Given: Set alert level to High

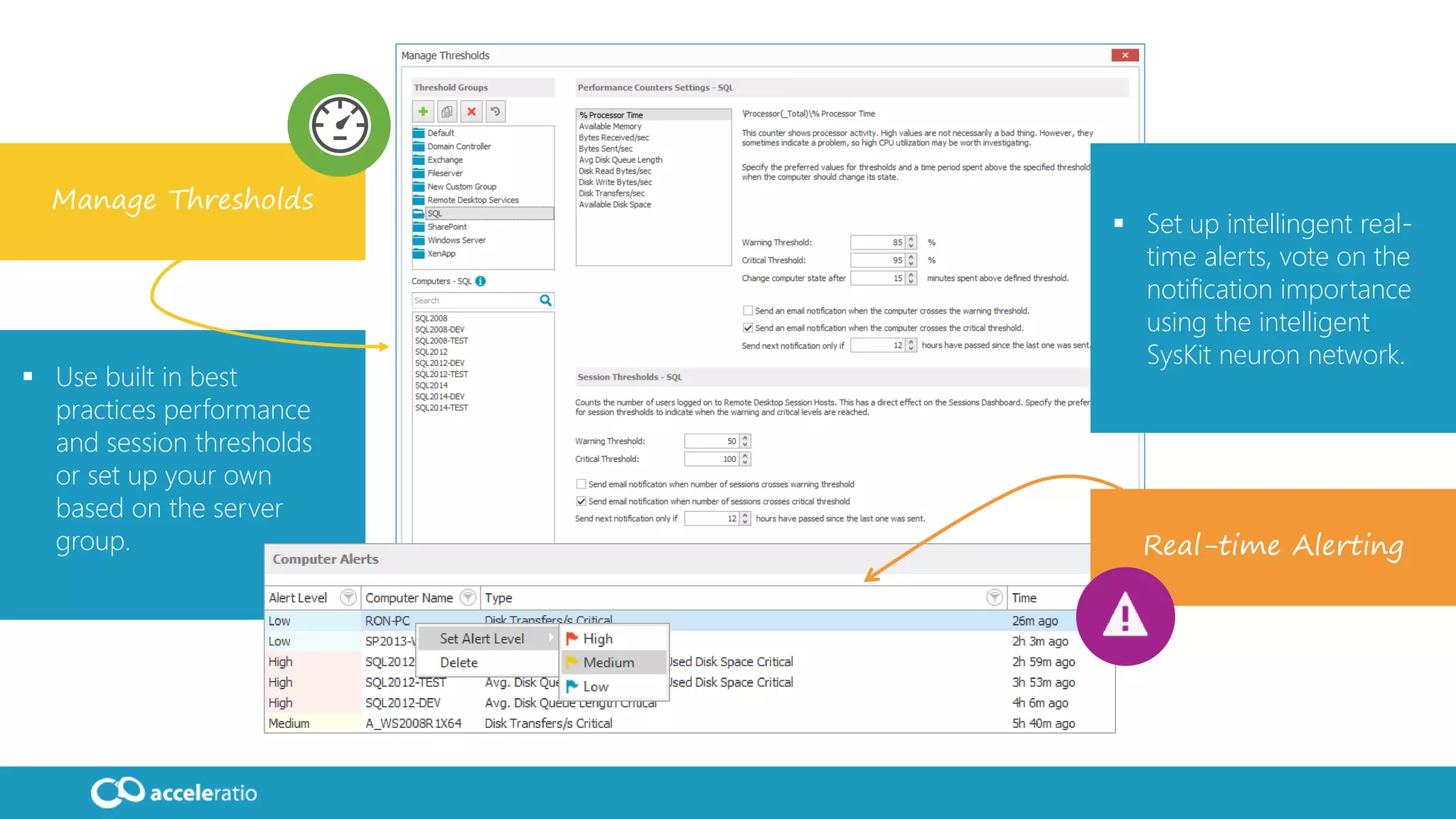Looking at the screenshot, I should (x=616, y=638).
